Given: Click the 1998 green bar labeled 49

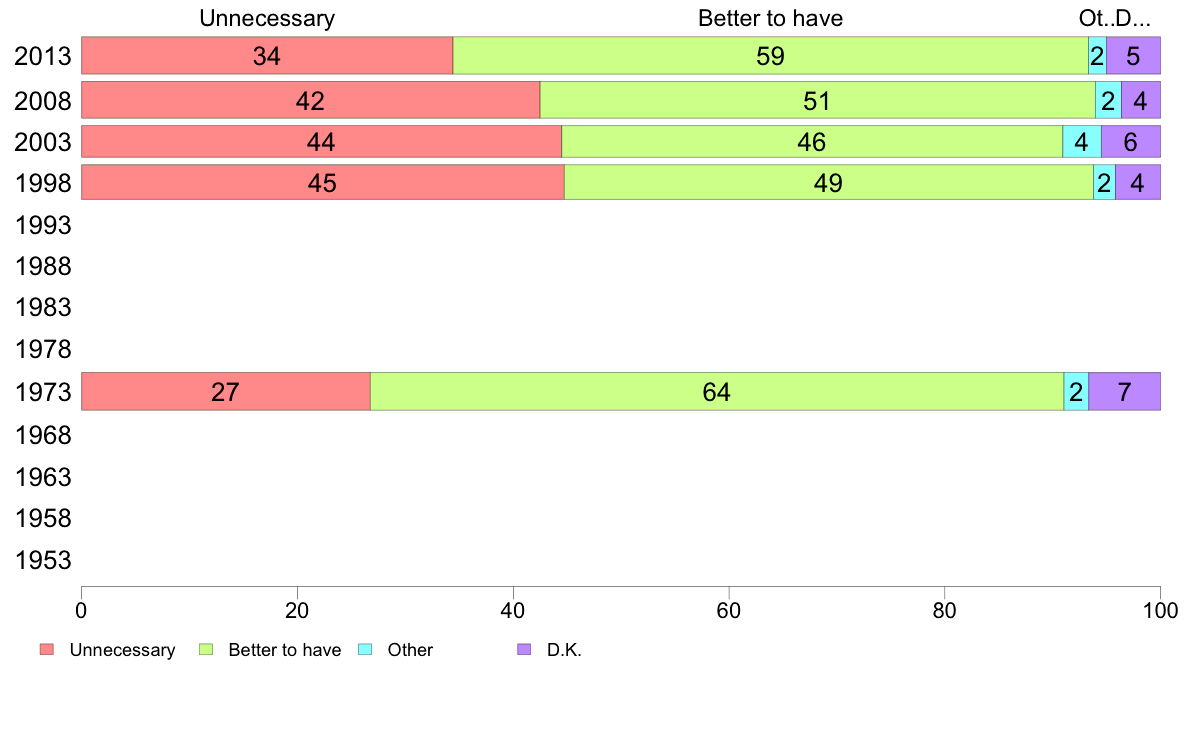Looking at the screenshot, I should tap(829, 182).
